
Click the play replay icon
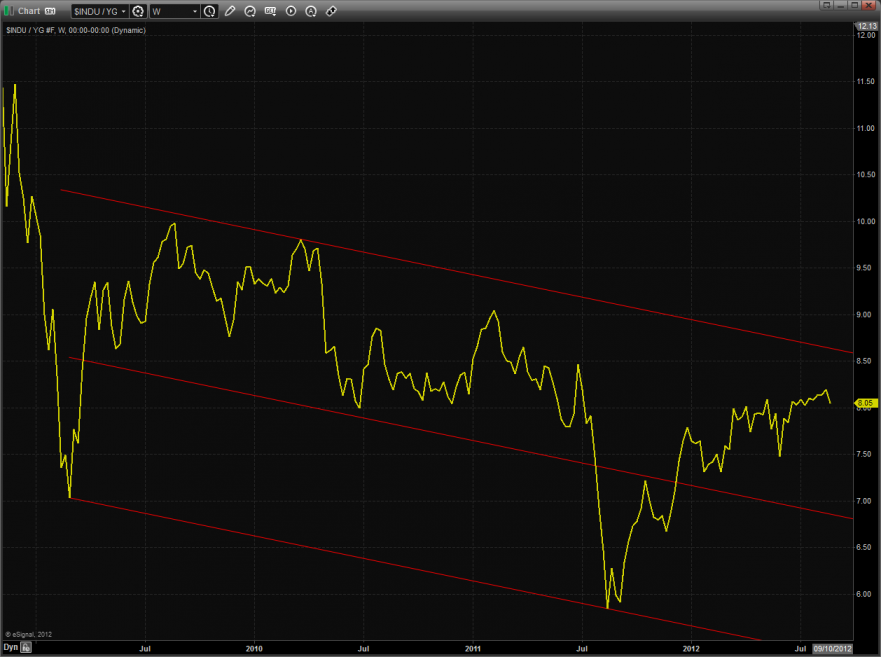(290, 11)
